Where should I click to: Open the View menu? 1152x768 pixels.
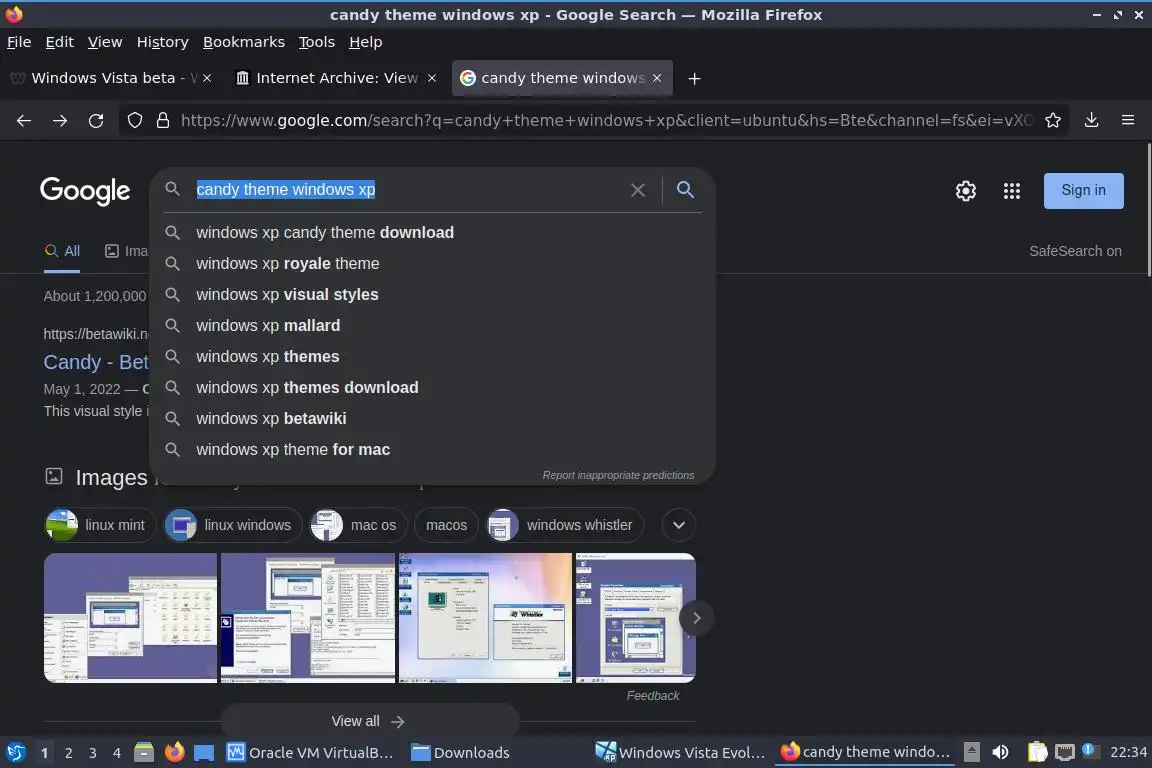pos(105,42)
